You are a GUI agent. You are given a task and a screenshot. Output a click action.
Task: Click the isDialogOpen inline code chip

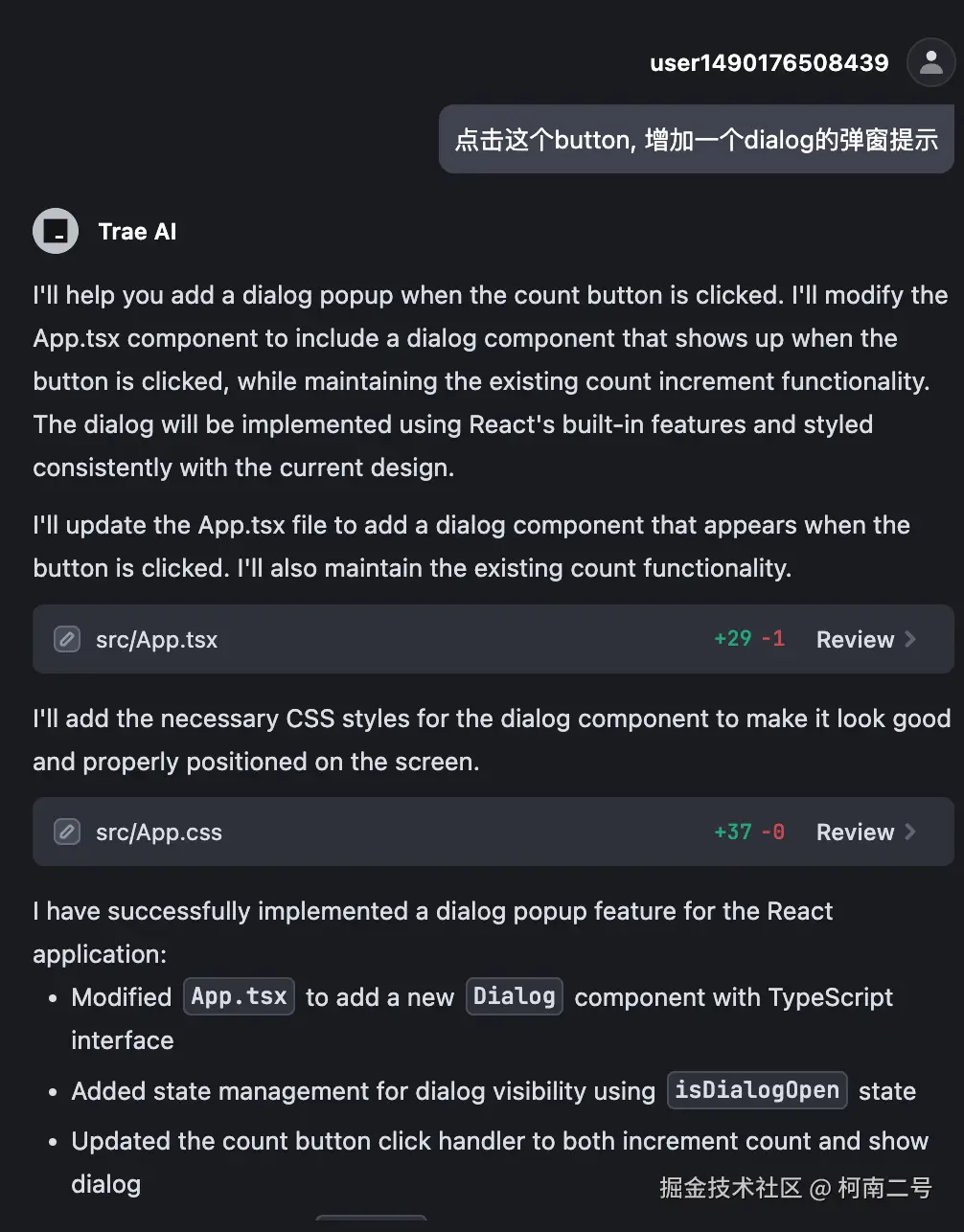pos(757,1090)
